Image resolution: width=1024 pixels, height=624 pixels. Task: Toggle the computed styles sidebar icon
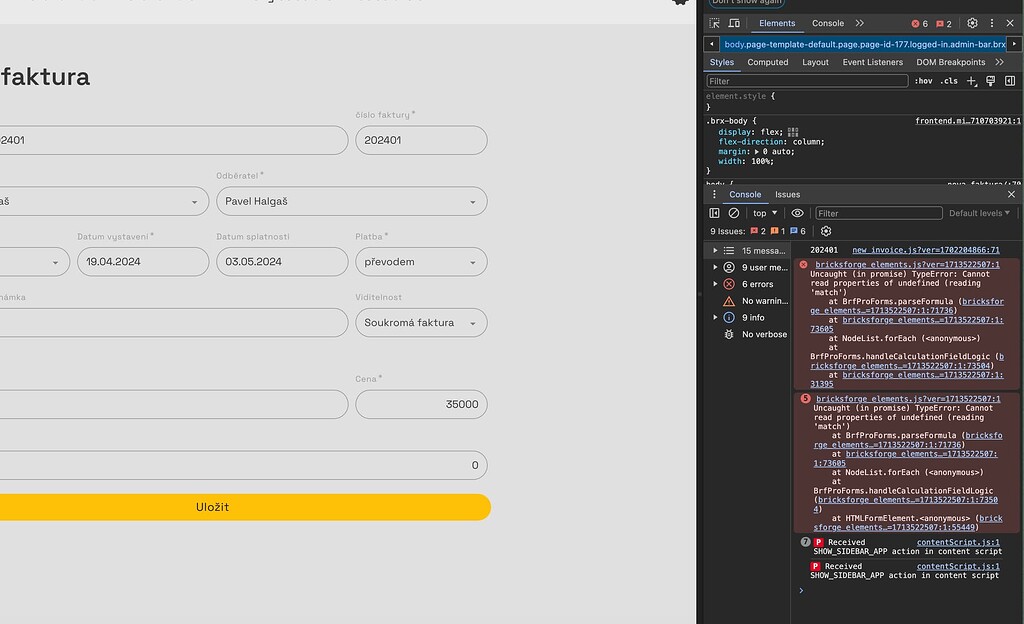(1009, 81)
